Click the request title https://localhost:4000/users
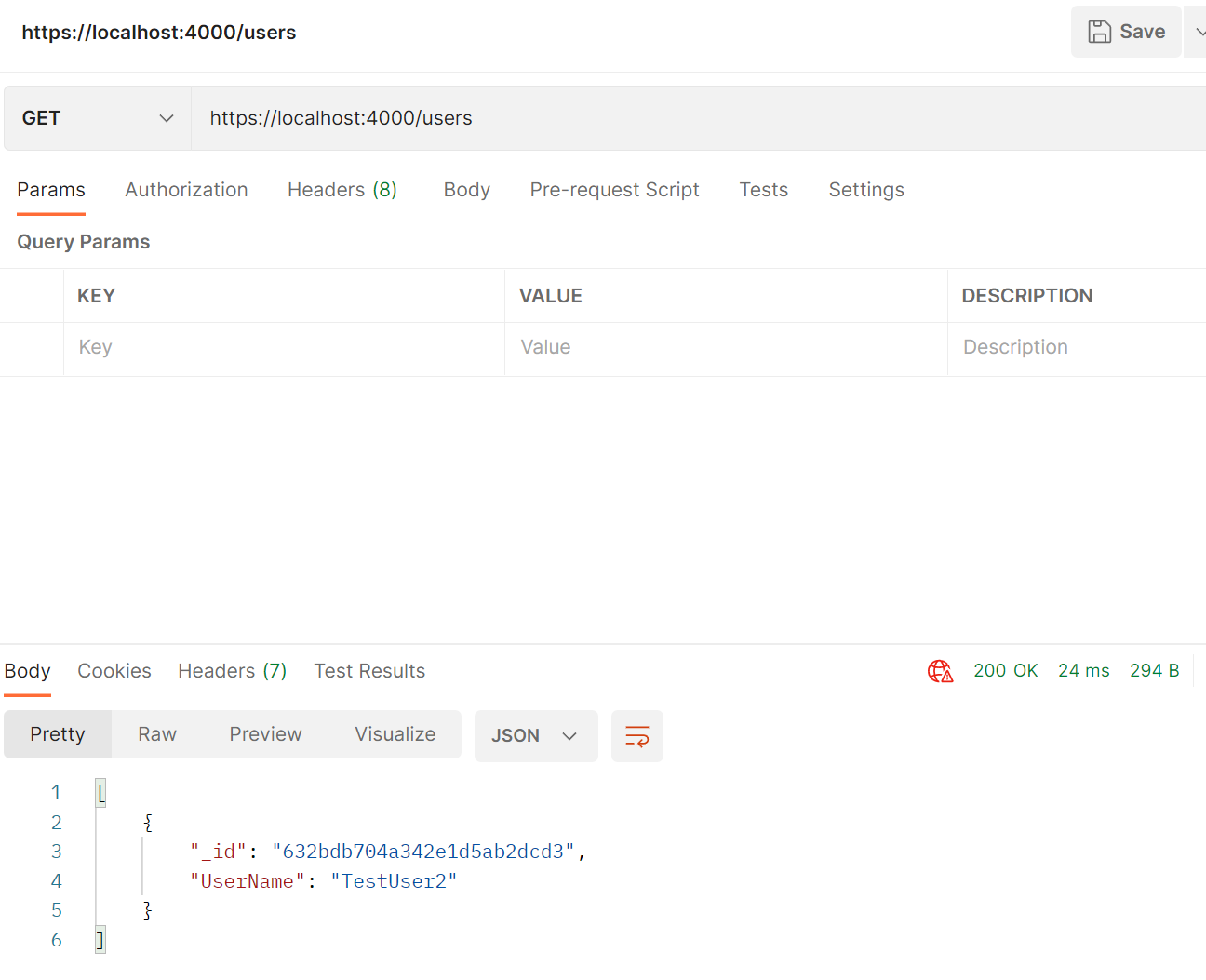This screenshot has width=1206, height=980. 159,33
